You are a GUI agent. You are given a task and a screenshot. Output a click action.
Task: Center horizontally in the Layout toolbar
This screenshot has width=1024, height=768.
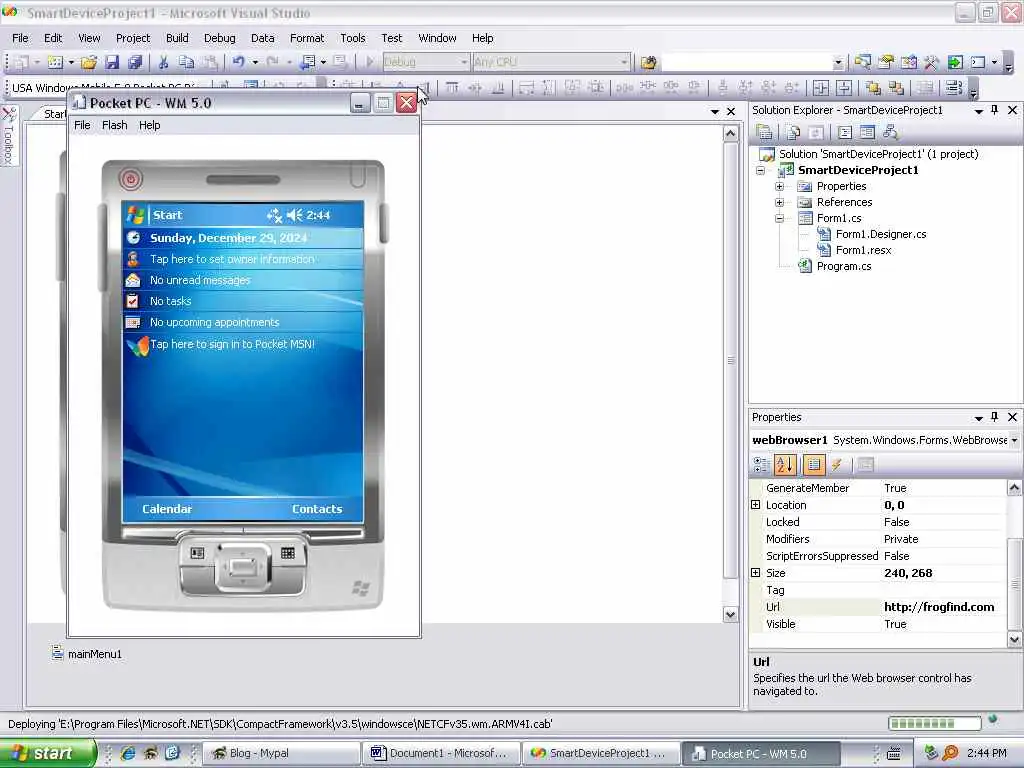(821, 87)
